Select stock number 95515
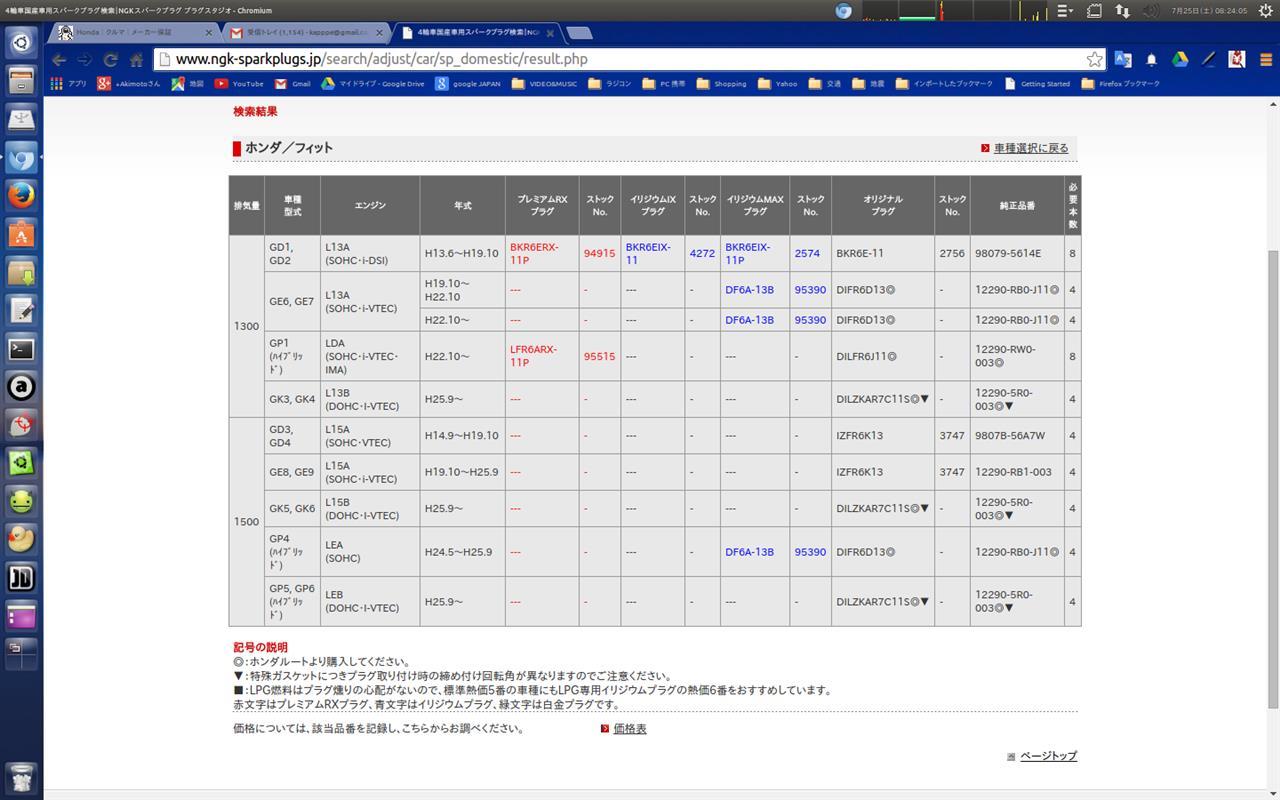 [599, 357]
